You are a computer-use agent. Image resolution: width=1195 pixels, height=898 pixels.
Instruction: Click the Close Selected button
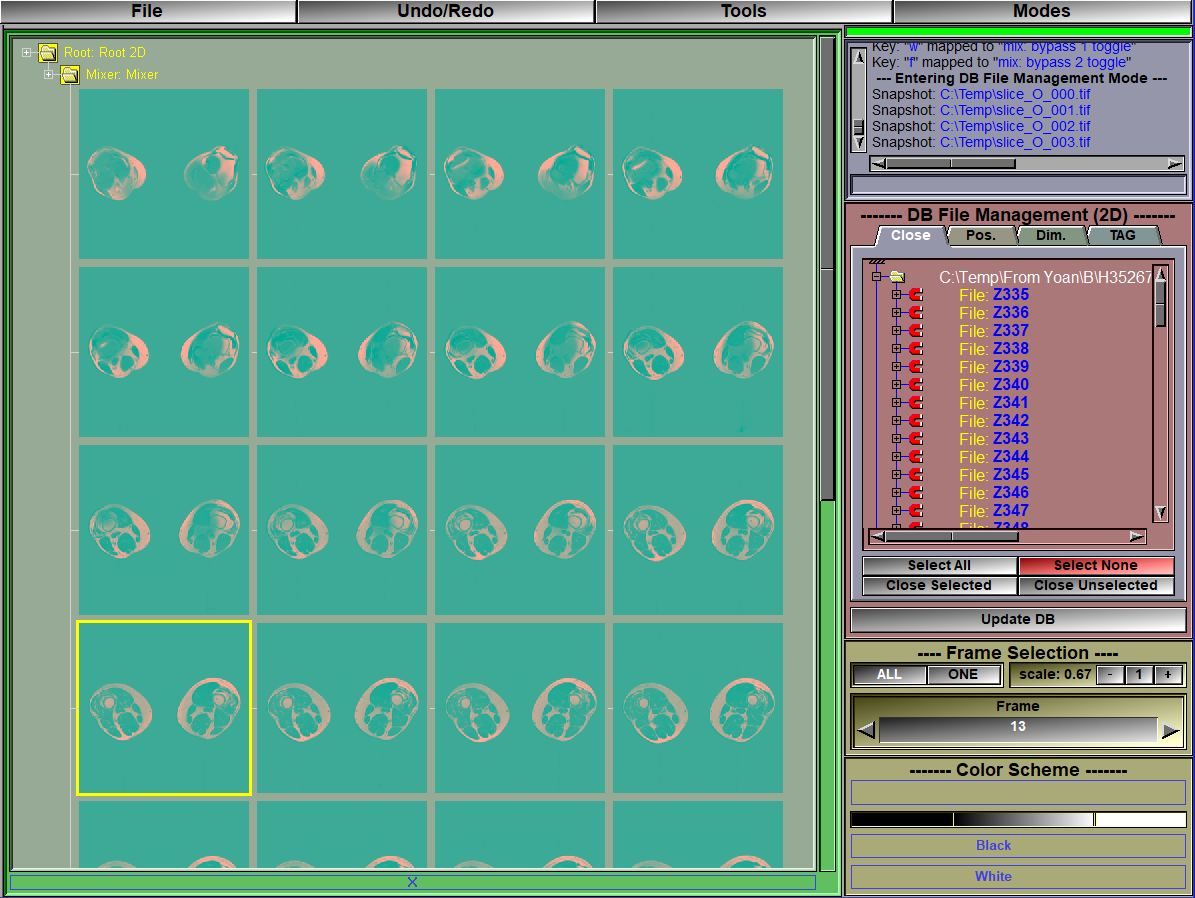click(x=940, y=585)
